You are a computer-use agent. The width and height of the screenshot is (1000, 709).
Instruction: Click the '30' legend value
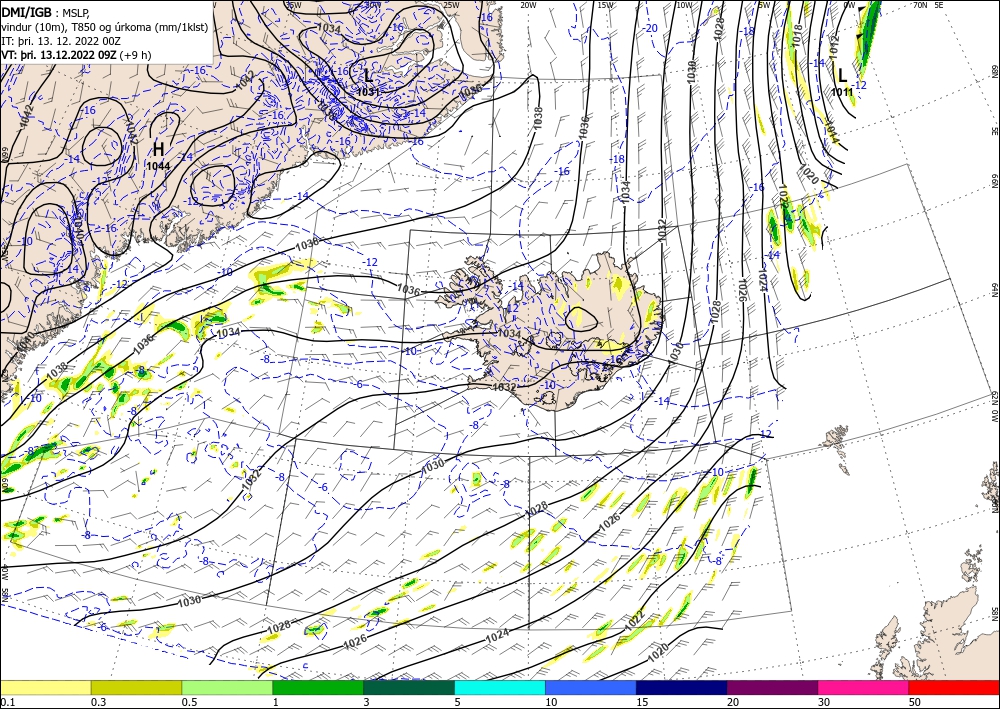(825, 702)
